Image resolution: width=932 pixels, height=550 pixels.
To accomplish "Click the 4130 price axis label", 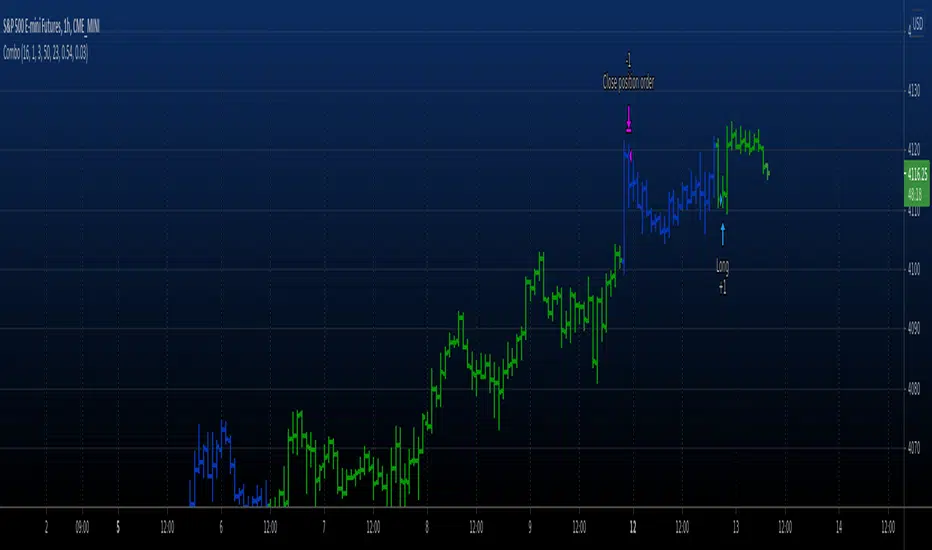I will click(914, 90).
